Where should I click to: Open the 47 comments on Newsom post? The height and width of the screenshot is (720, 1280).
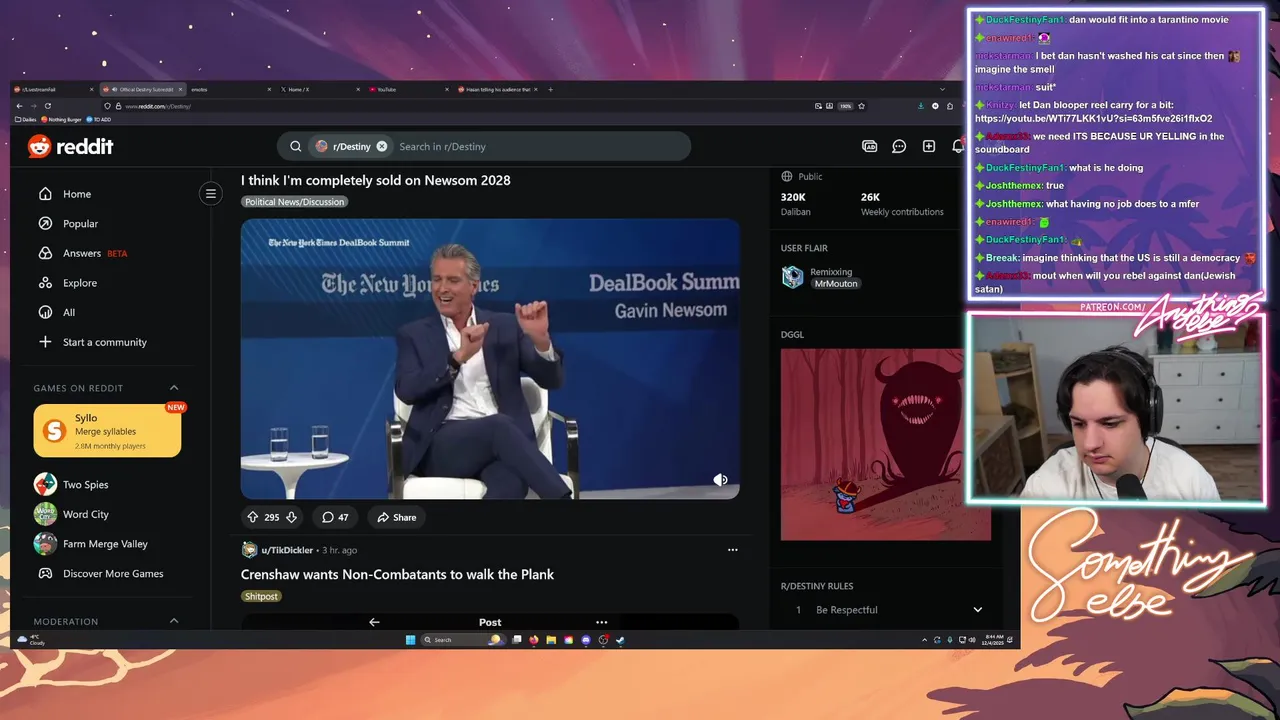335,517
